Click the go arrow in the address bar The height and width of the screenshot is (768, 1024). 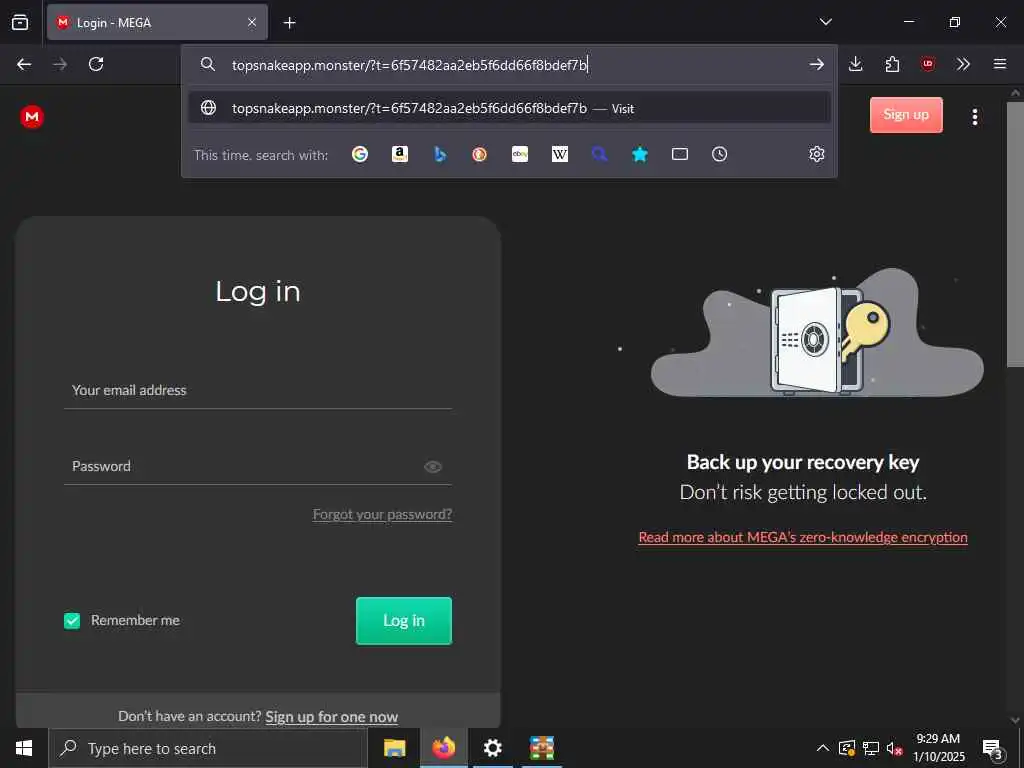[x=816, y=64]
